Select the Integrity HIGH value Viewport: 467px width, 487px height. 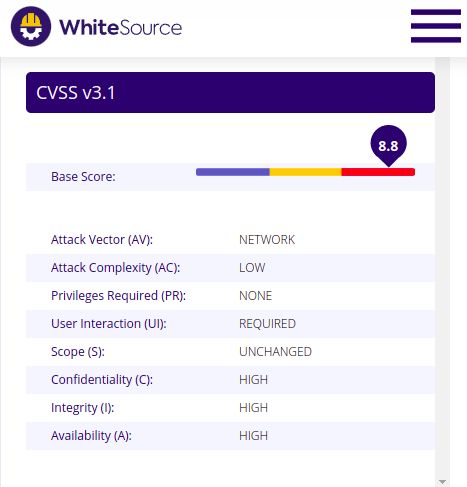253,408
